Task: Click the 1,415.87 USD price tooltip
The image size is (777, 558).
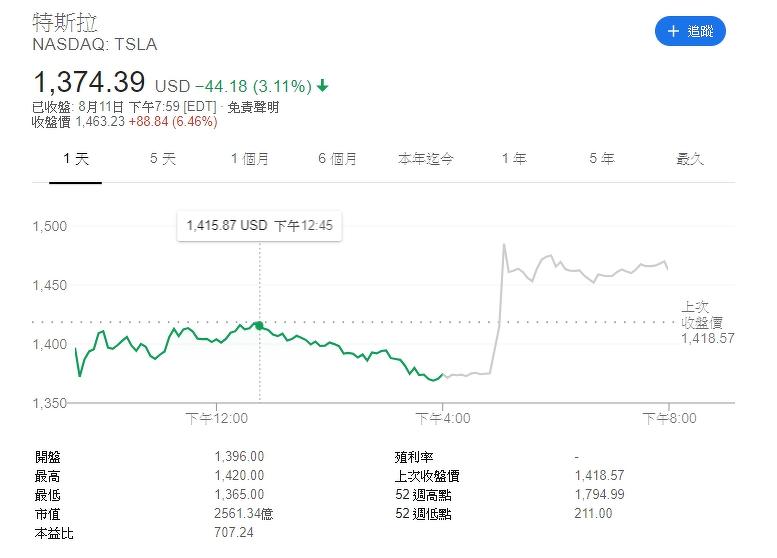Action: (x=259, y=226)
